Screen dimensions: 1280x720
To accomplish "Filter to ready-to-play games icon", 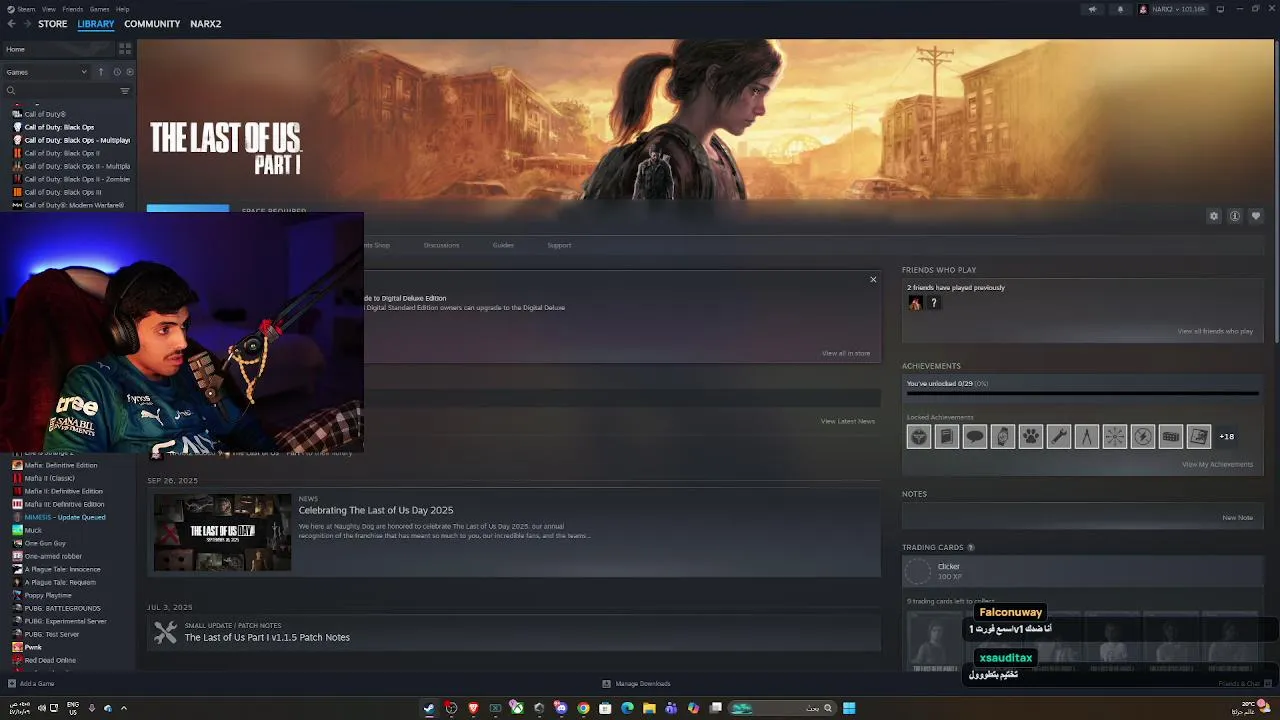I will click(x=129, y=72).
